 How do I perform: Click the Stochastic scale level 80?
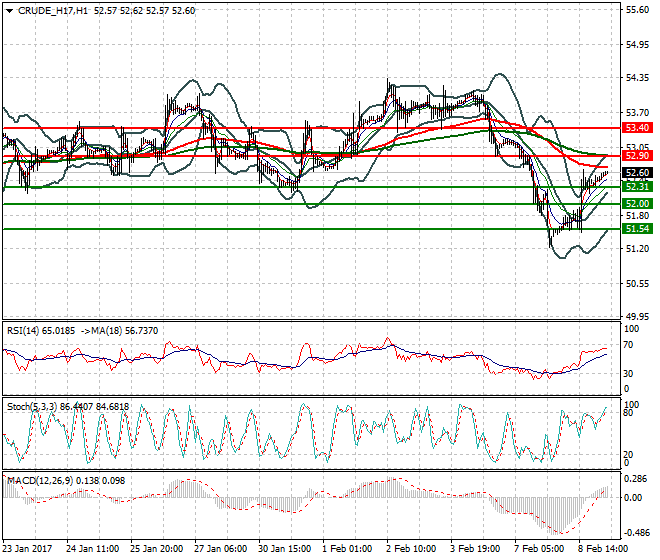628,413
